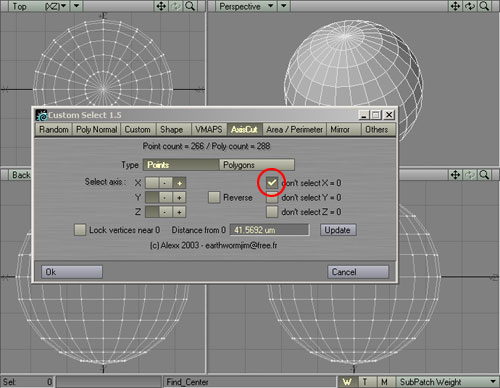Open the Others tab
This screenshot has width=500, height=388.
pyautogui.click(x=379, y=129)
